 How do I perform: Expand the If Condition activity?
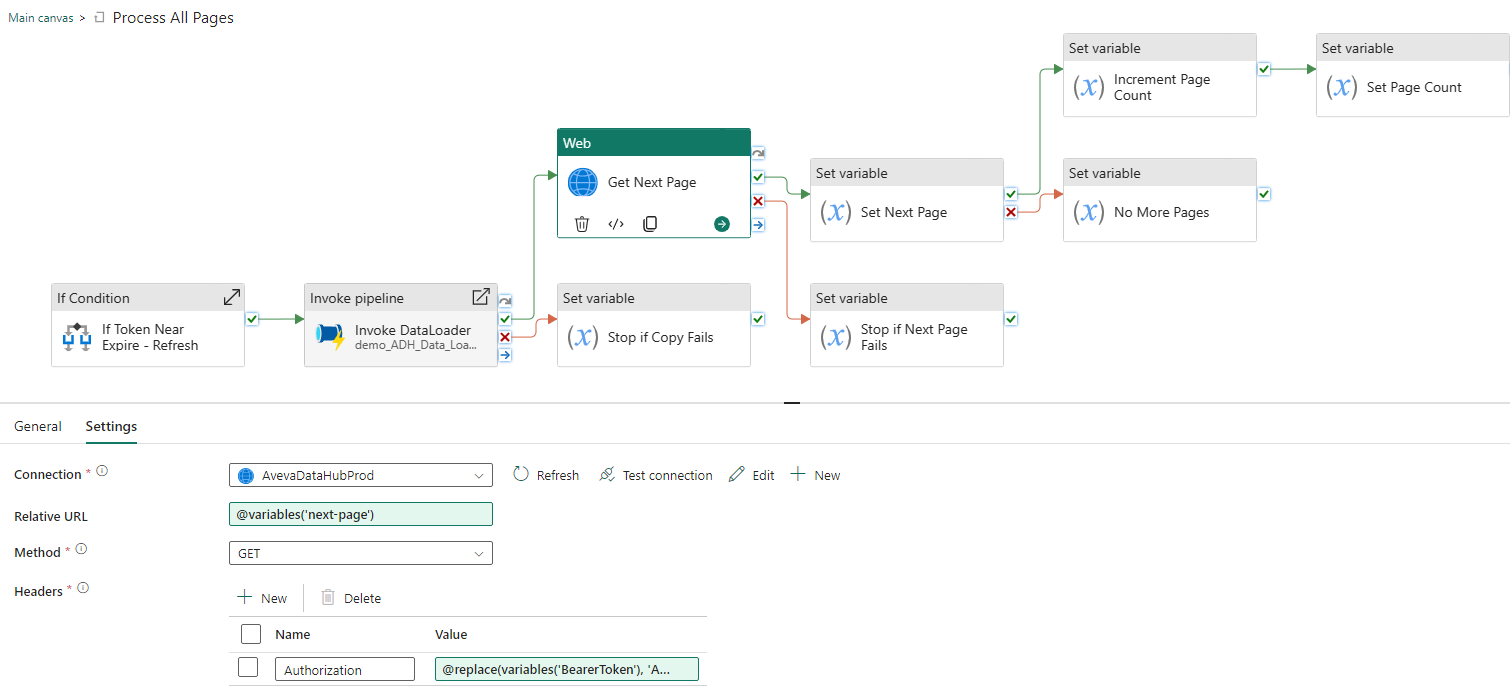coord(232,297)
